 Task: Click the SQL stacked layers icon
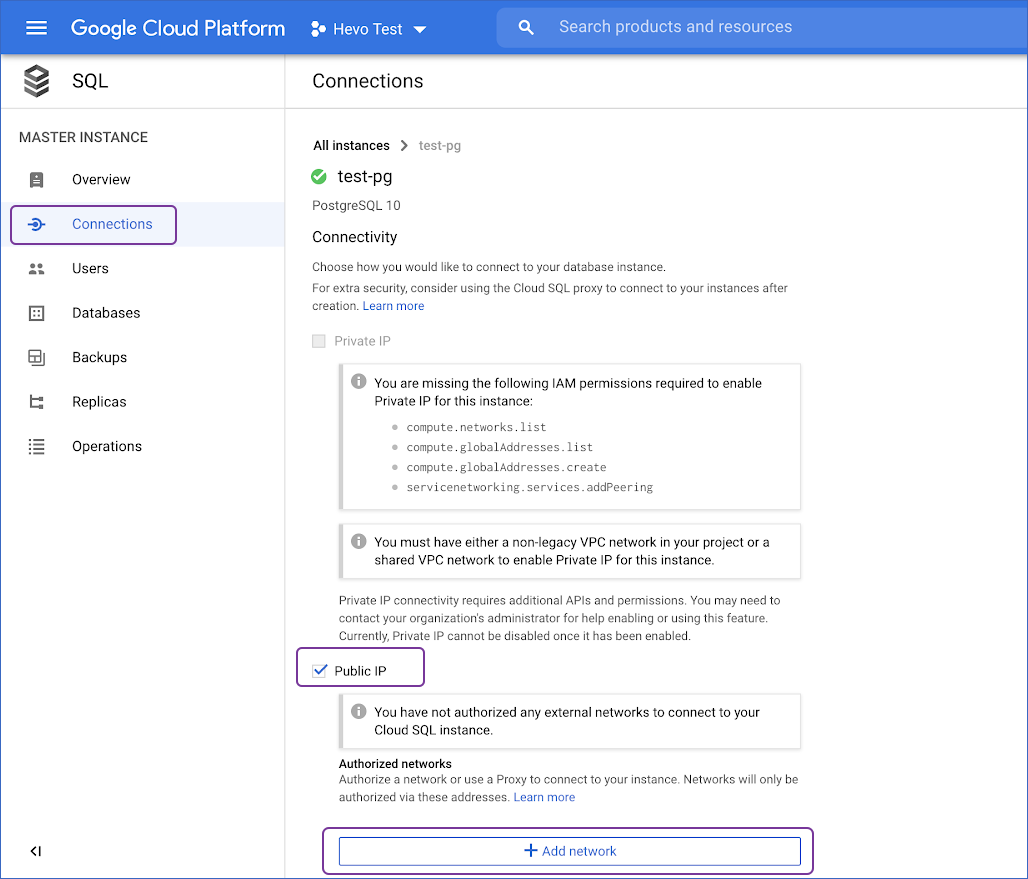pyautogui.click(x=37, y=81)
